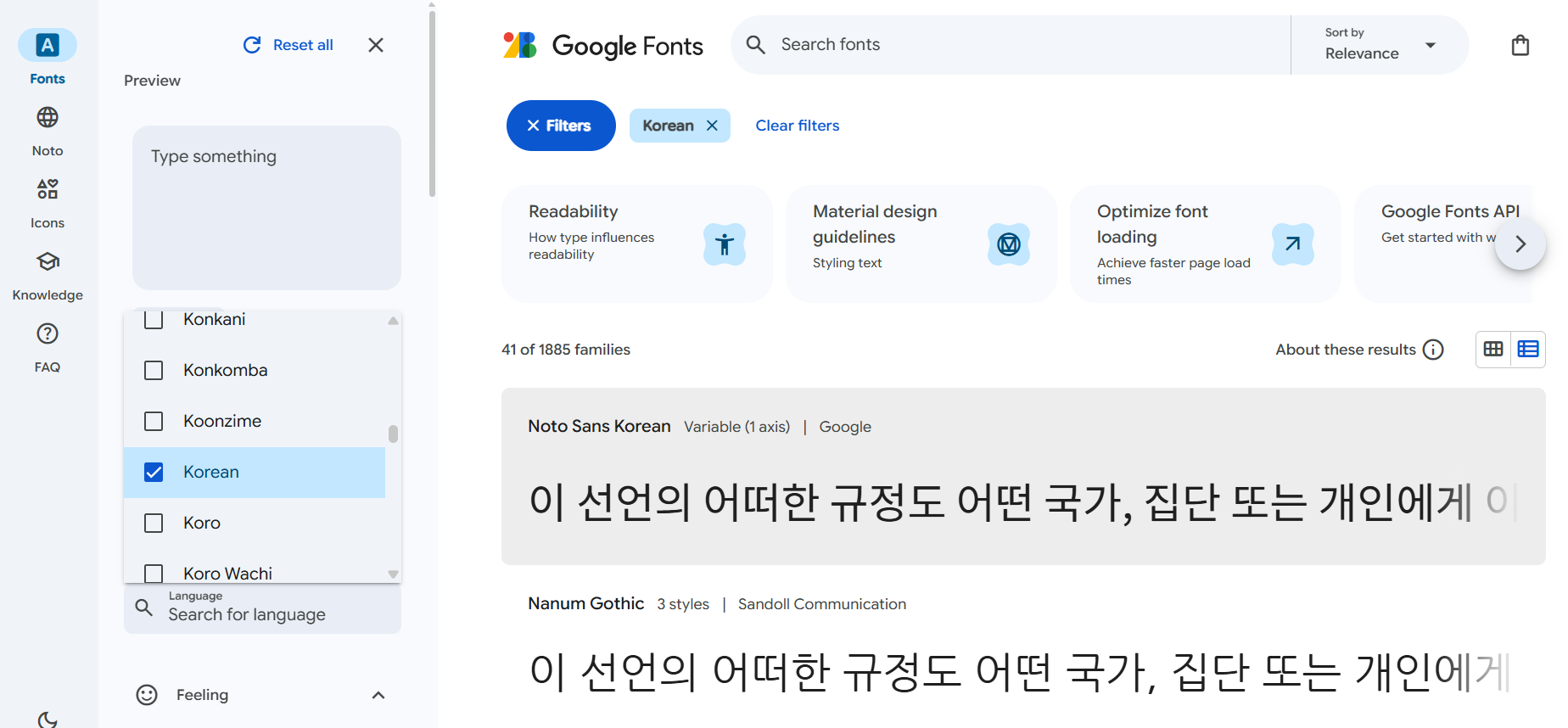Image resolution: width=1568 pixels, height=728 pixels.
Task: Click the search magnifier icon in header
Action: pyautogui.click(x=755, y=44)
